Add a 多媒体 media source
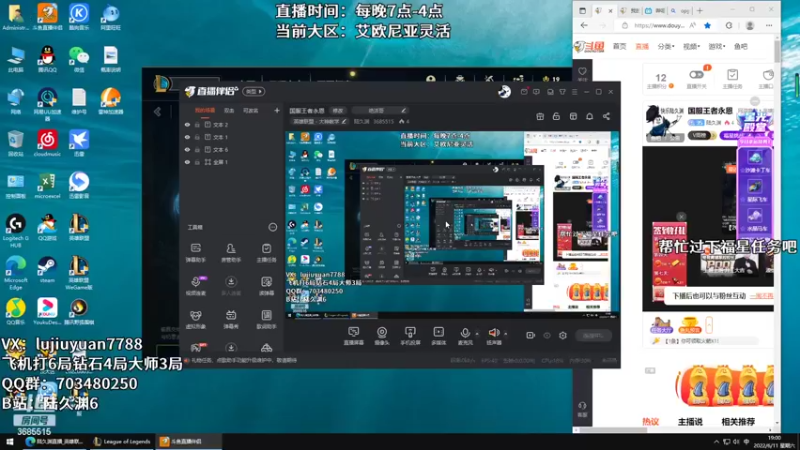 (x=438, y=336)
